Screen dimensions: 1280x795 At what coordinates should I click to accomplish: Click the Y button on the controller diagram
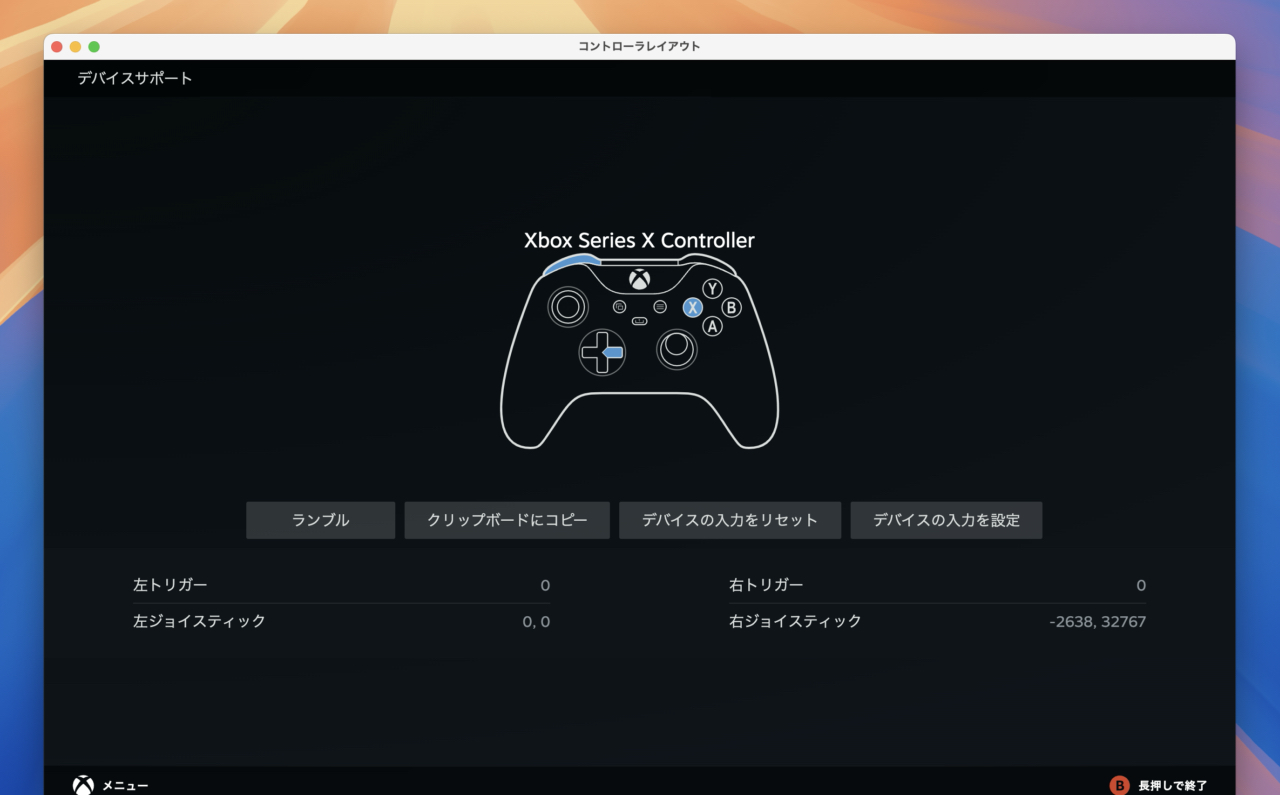coord(712,288)
